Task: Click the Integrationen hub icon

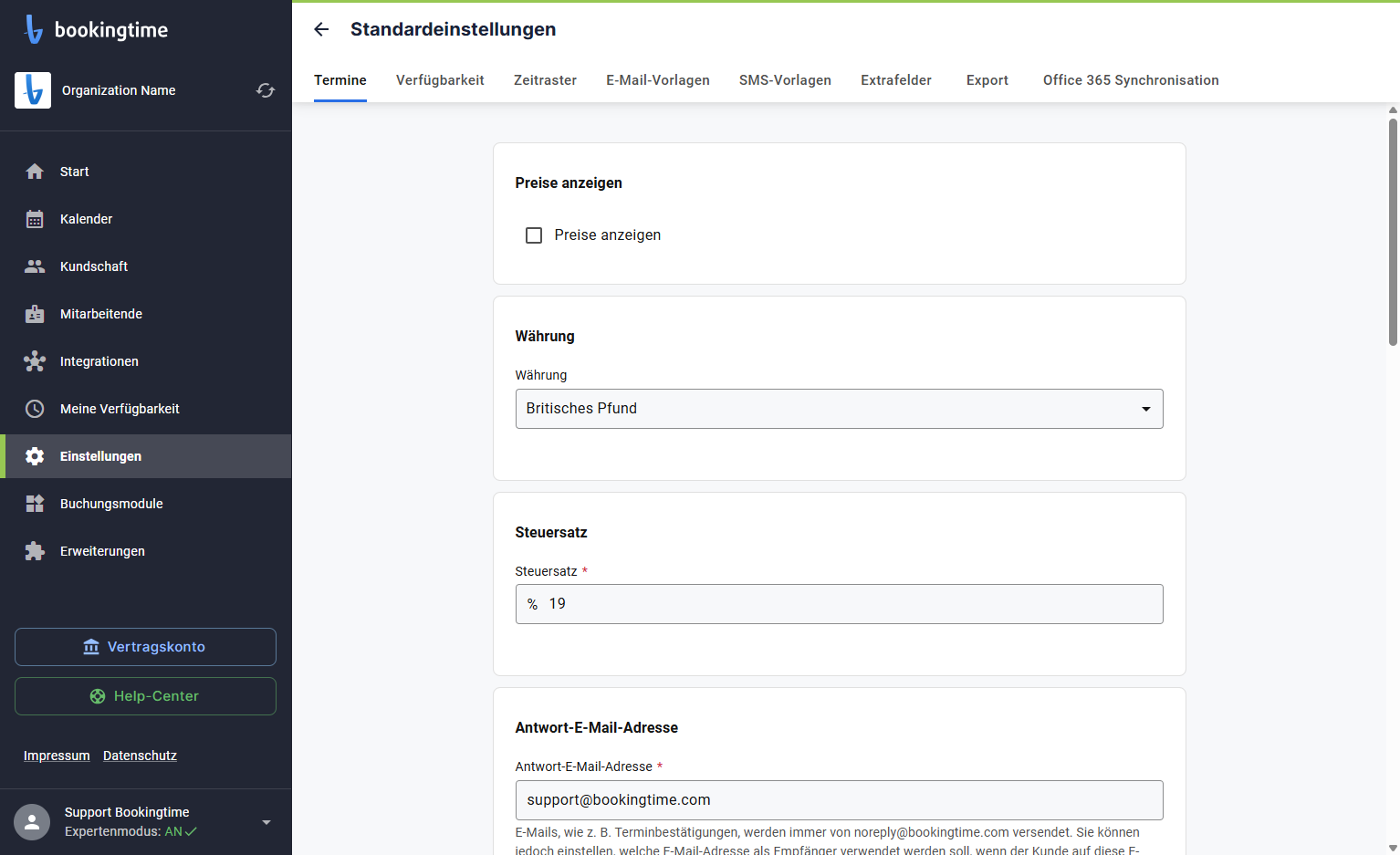Action: point(35,361)
